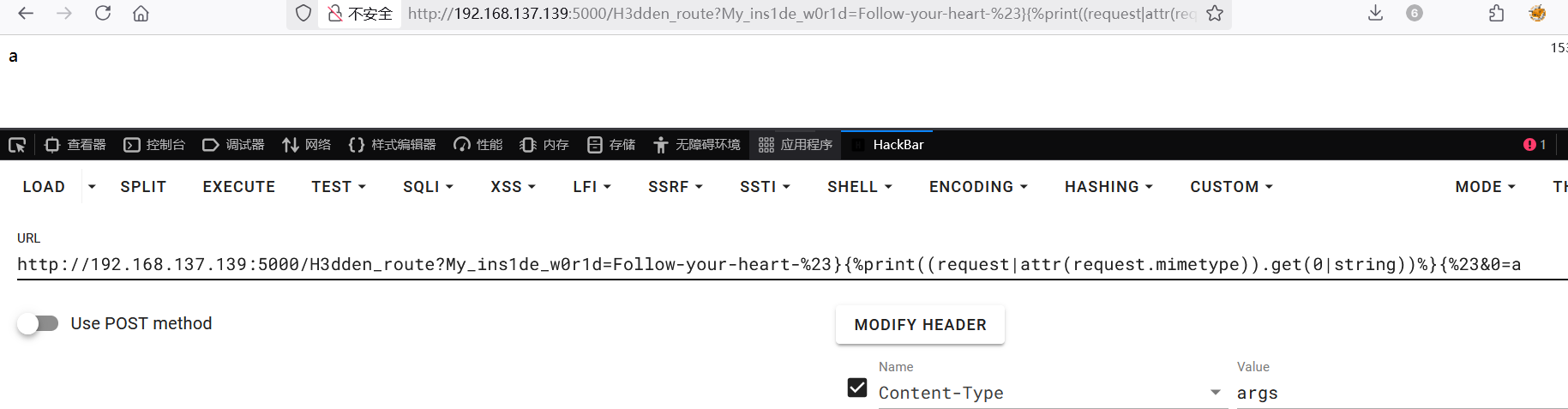
Task: Click the MODIFY HEADER button
Action: point(920,325)
